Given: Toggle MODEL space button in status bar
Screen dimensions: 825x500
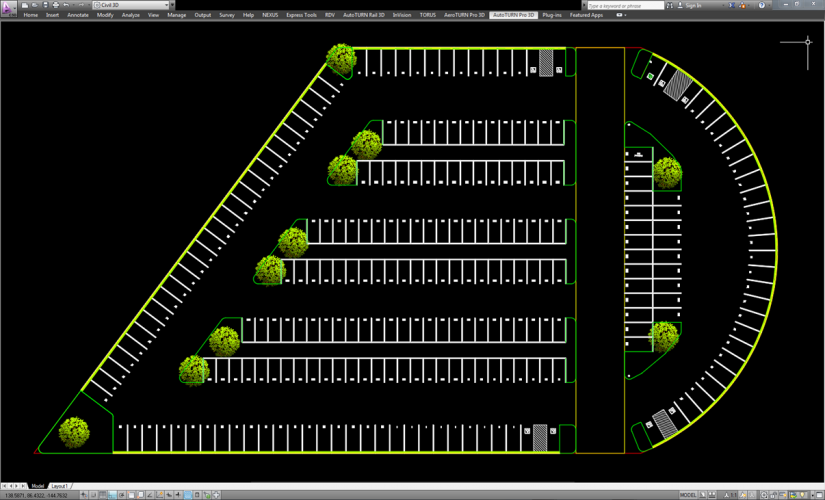Looking at the screenshot, I should 688,495.
